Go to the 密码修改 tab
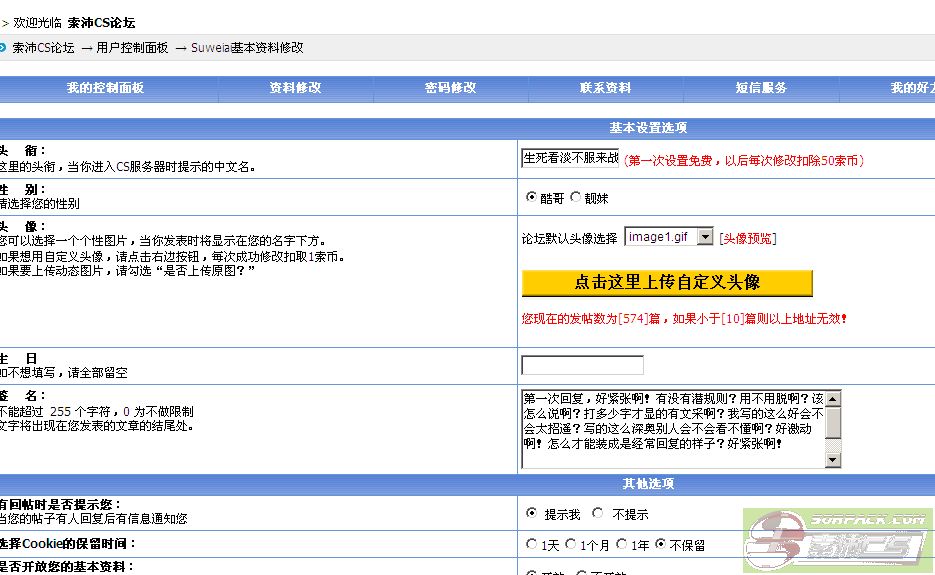Screen dimensions: 935x575 [450, 88]
